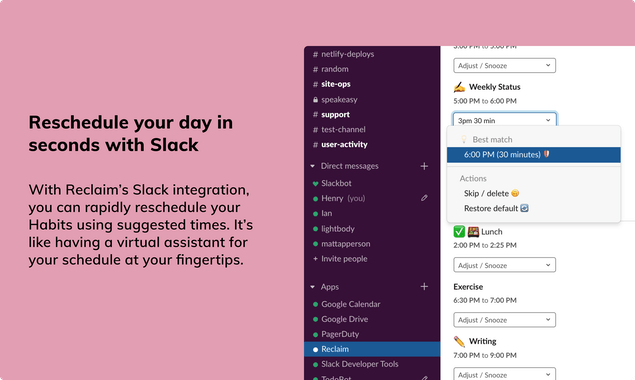Collapse the Apps section

click(312, 287)
